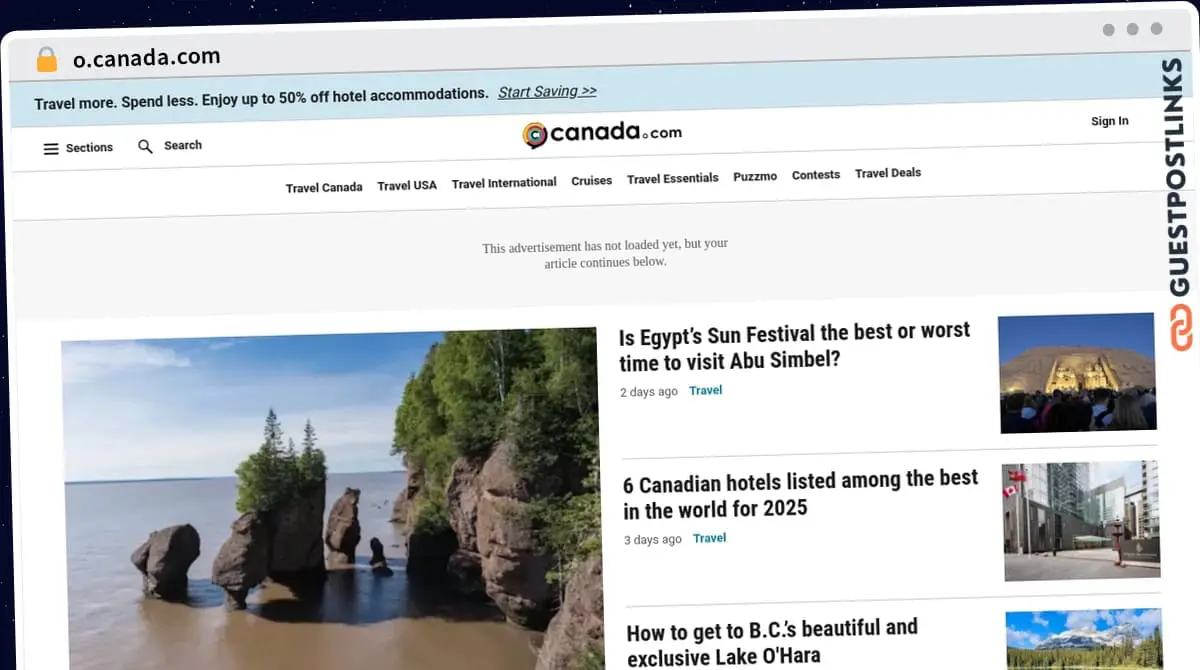Image resolution: width=1200 pixels, height=670 pixels.
Task: Open Egypt's Sun Festival article headline
Action: pyautogui.click(x=794, y=345)
